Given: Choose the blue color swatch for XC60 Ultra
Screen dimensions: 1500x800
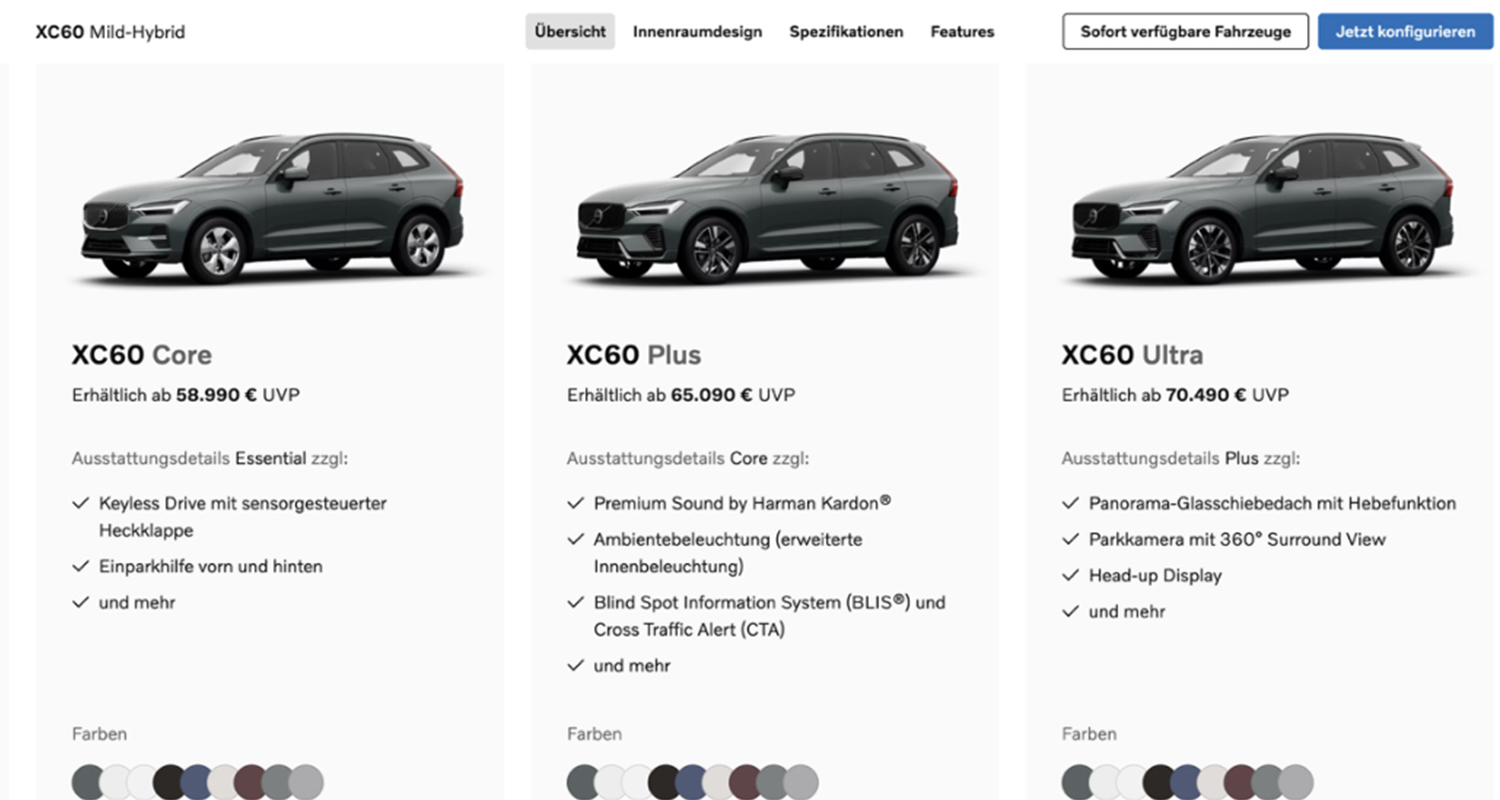Looking at the screenshot, I should pyautogui.click(x=1186, y=781).
